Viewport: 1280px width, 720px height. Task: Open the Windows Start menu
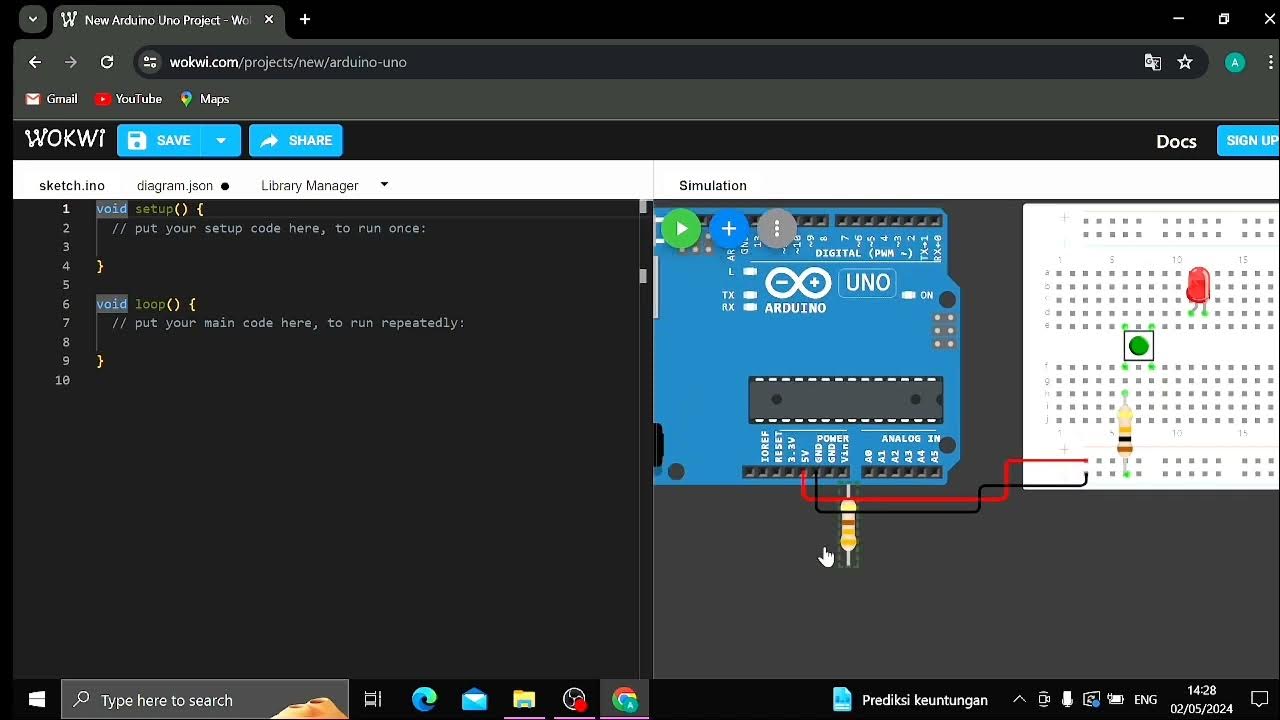37,700
